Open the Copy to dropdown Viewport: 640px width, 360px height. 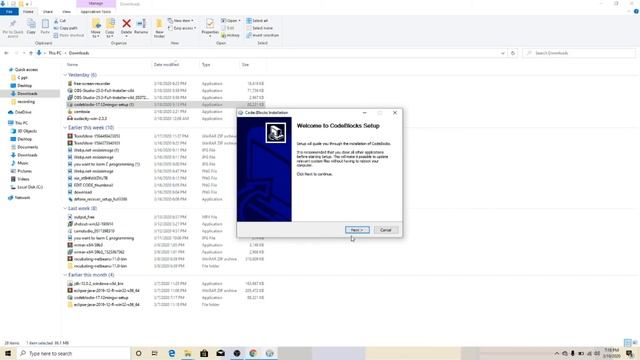(110, 28)
